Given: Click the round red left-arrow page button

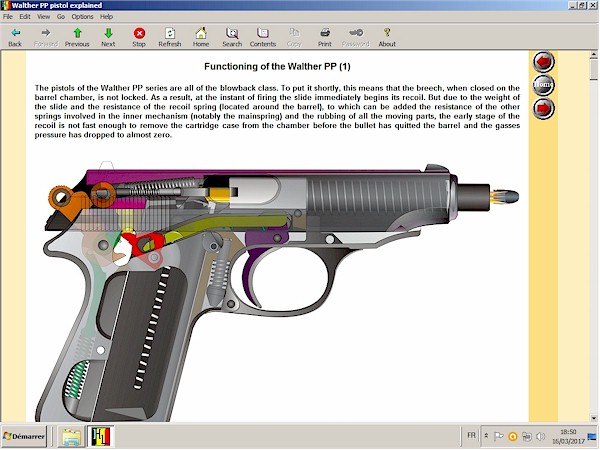Looking at the screenshot, I should click(543, 62).
